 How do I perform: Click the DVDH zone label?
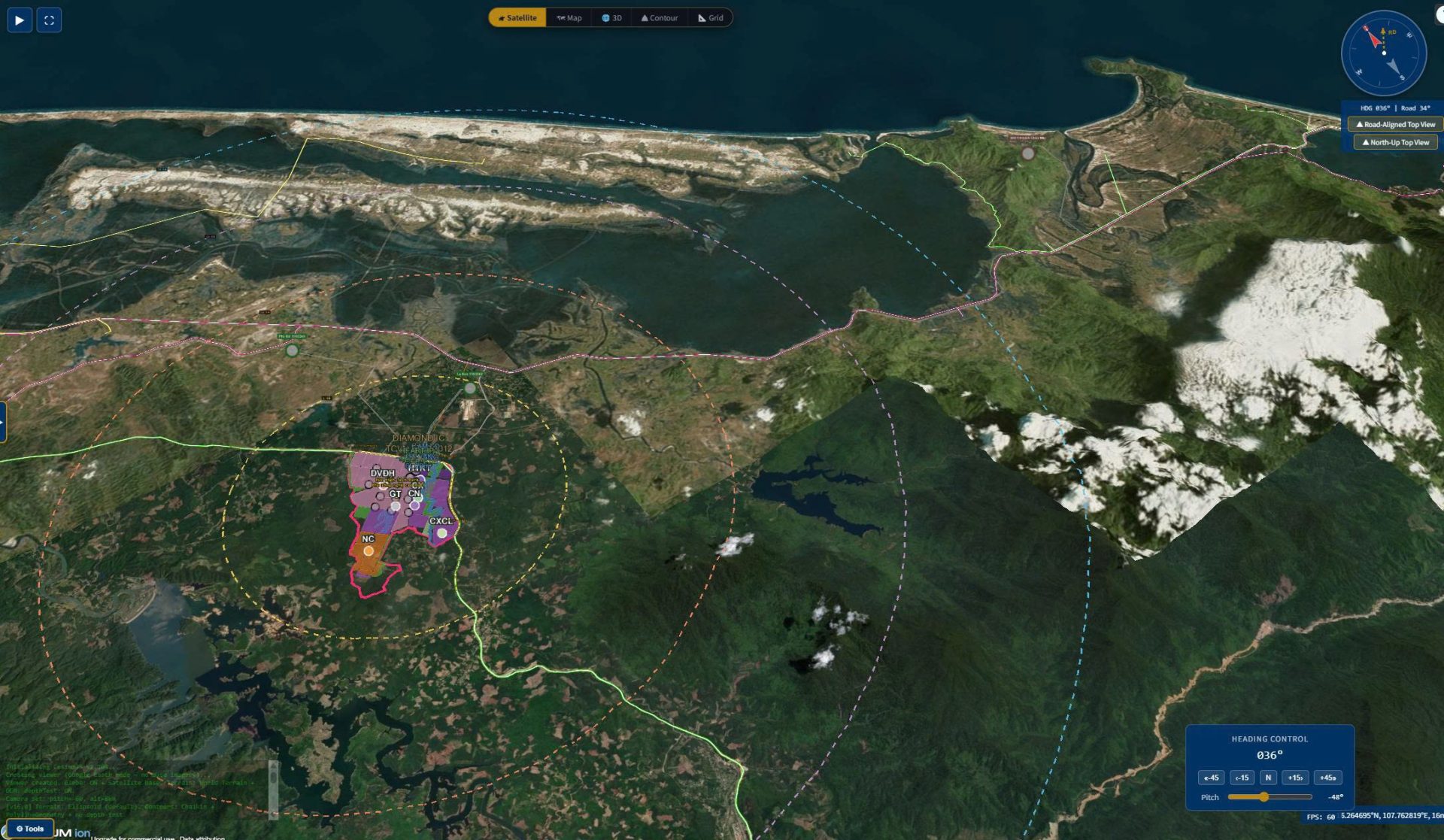pos(383,473)
